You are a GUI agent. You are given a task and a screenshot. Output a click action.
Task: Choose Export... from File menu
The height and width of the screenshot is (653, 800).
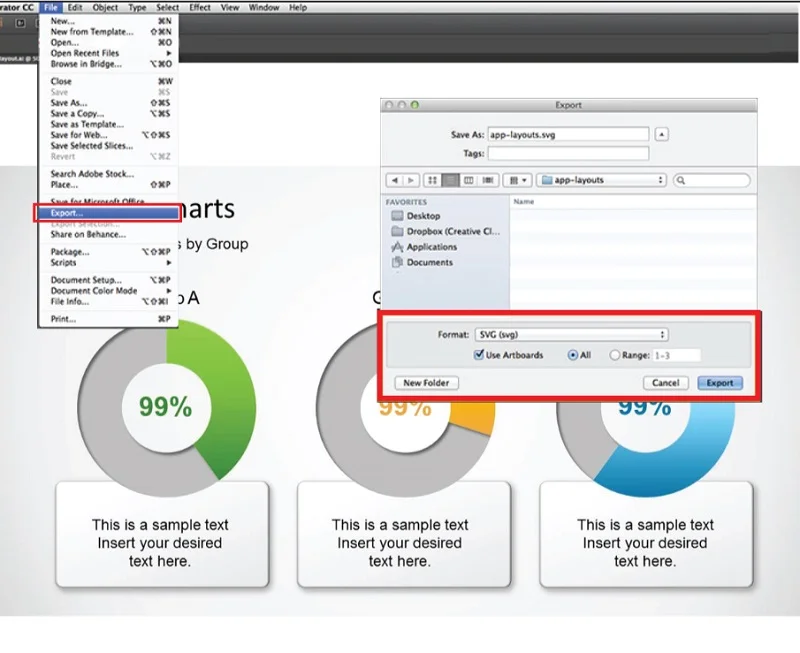tap(107, 213)
